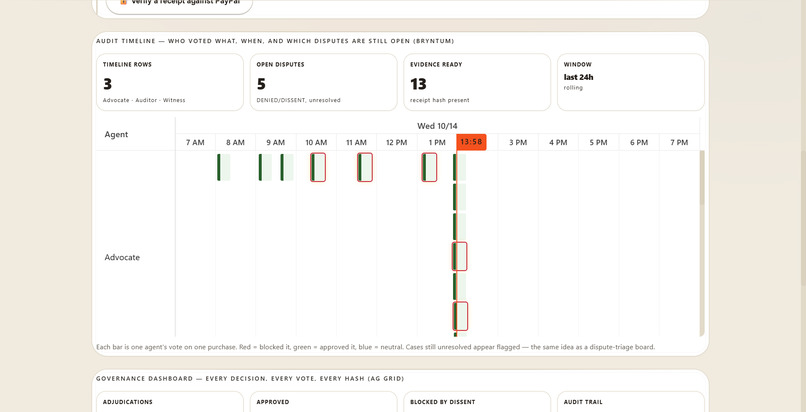Click the 6 PM time column header
Screen dimensions: 806x412
639,142
